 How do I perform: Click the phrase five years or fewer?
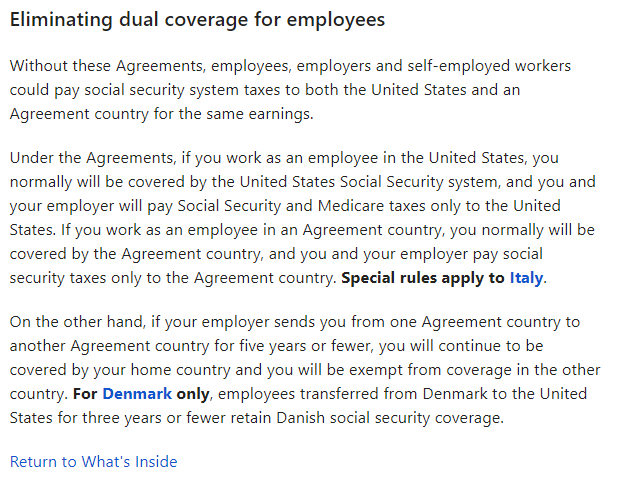(x=306, y=346)
